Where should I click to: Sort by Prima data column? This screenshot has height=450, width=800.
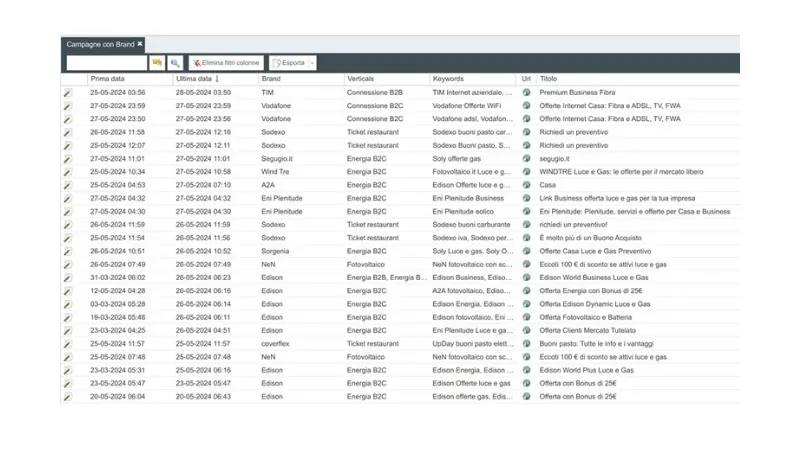point(107,79)
